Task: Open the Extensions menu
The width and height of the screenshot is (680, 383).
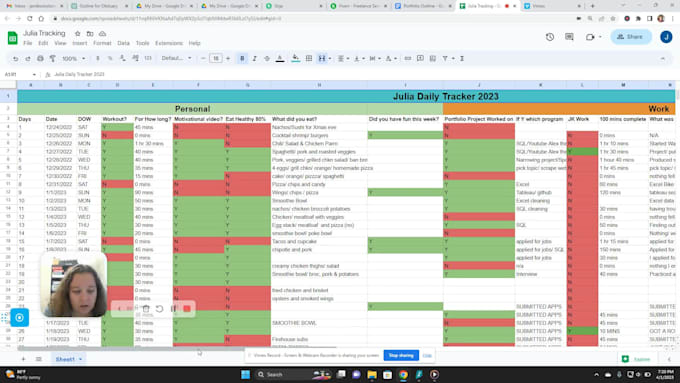Action: (169, 43)
